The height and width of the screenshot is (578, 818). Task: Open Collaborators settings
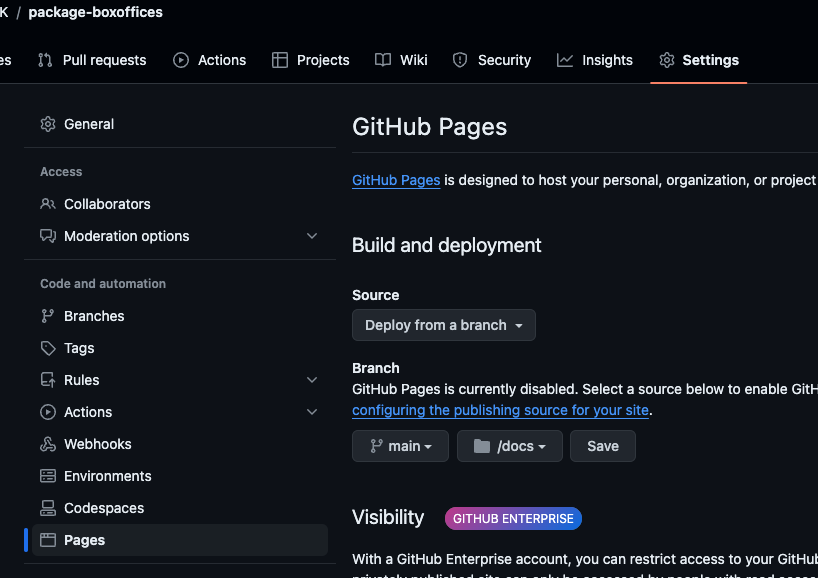(180, 204)
